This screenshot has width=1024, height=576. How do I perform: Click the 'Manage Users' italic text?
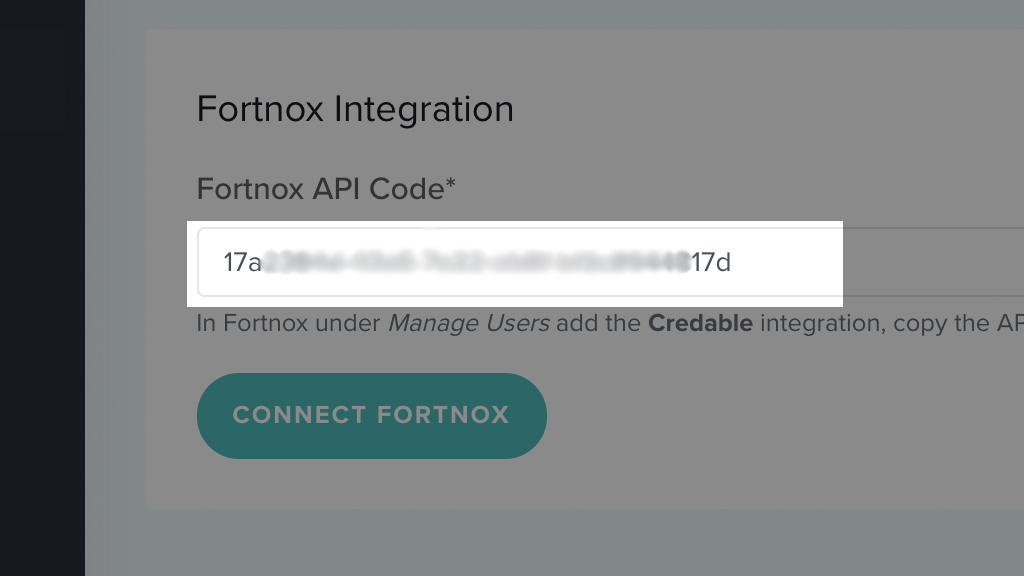[x=469, y=323]
